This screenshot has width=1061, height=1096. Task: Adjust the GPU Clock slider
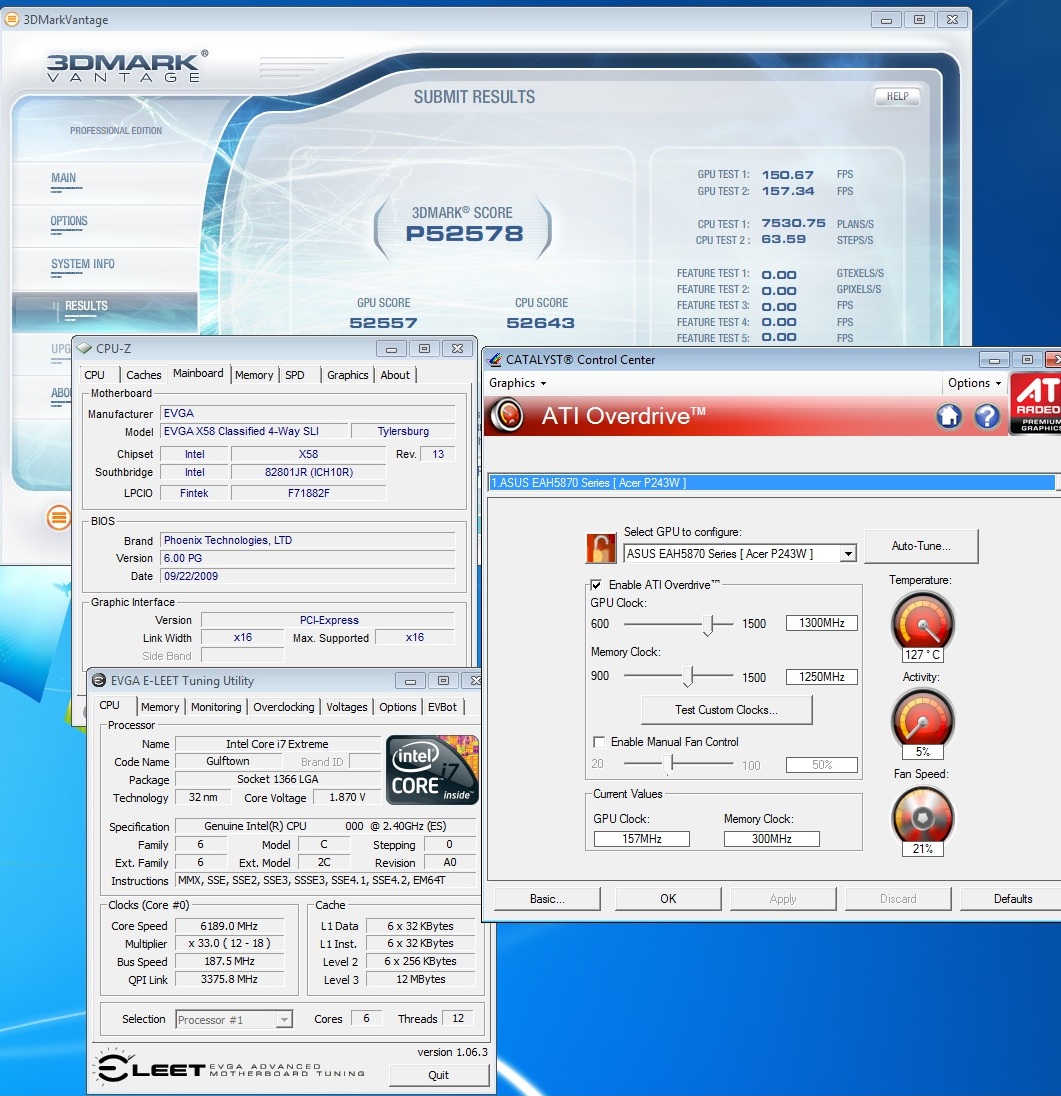point(709,625)
